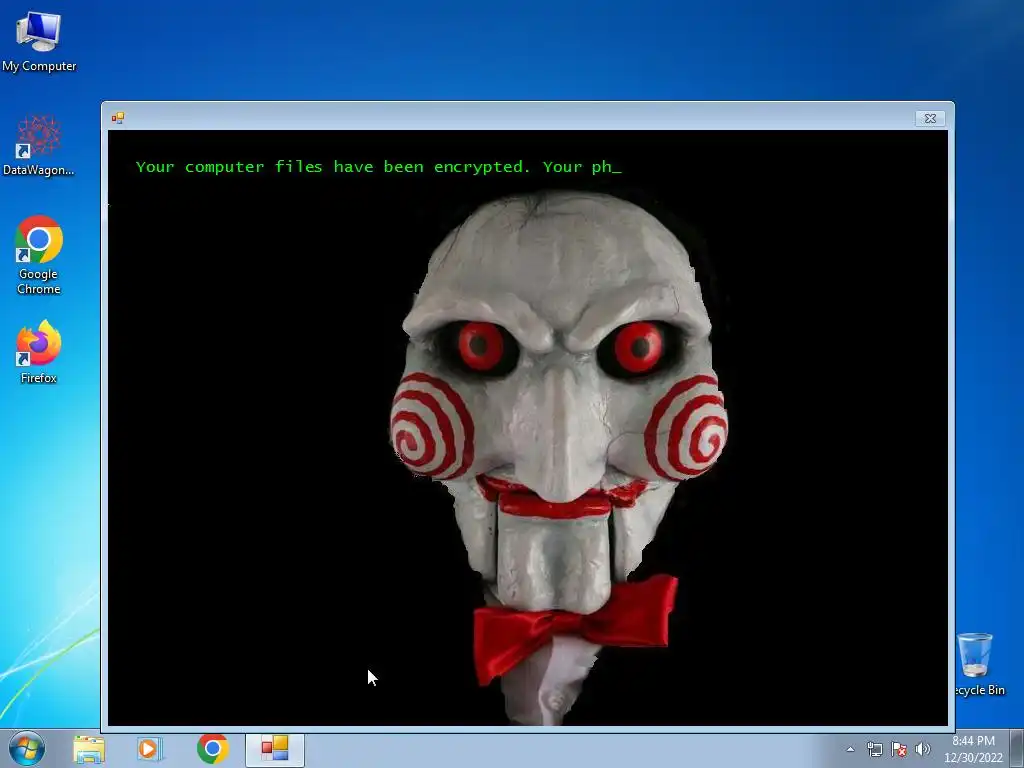Open the network status tray icon

[x=874, y=749]
